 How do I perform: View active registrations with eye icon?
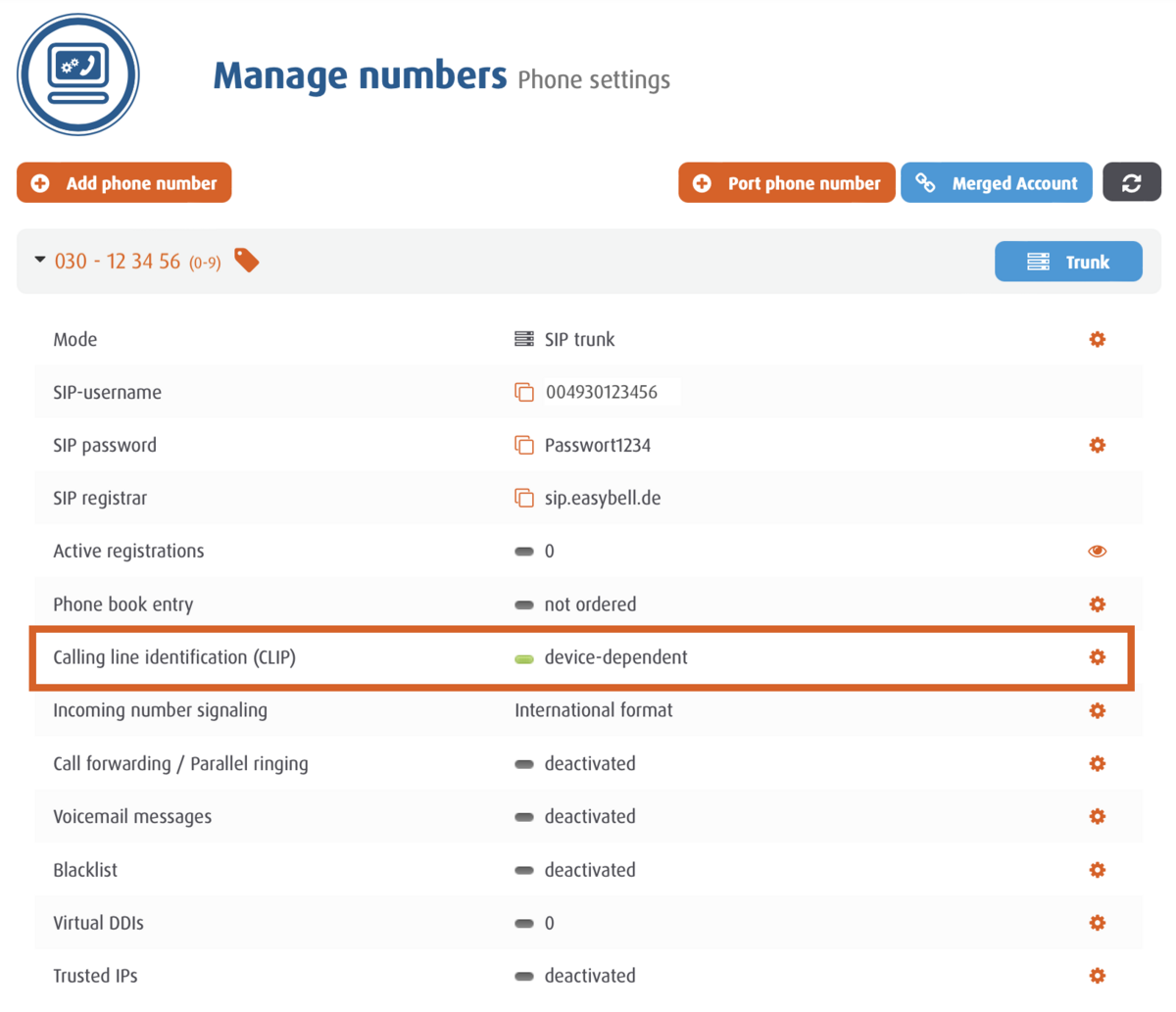1097,552
